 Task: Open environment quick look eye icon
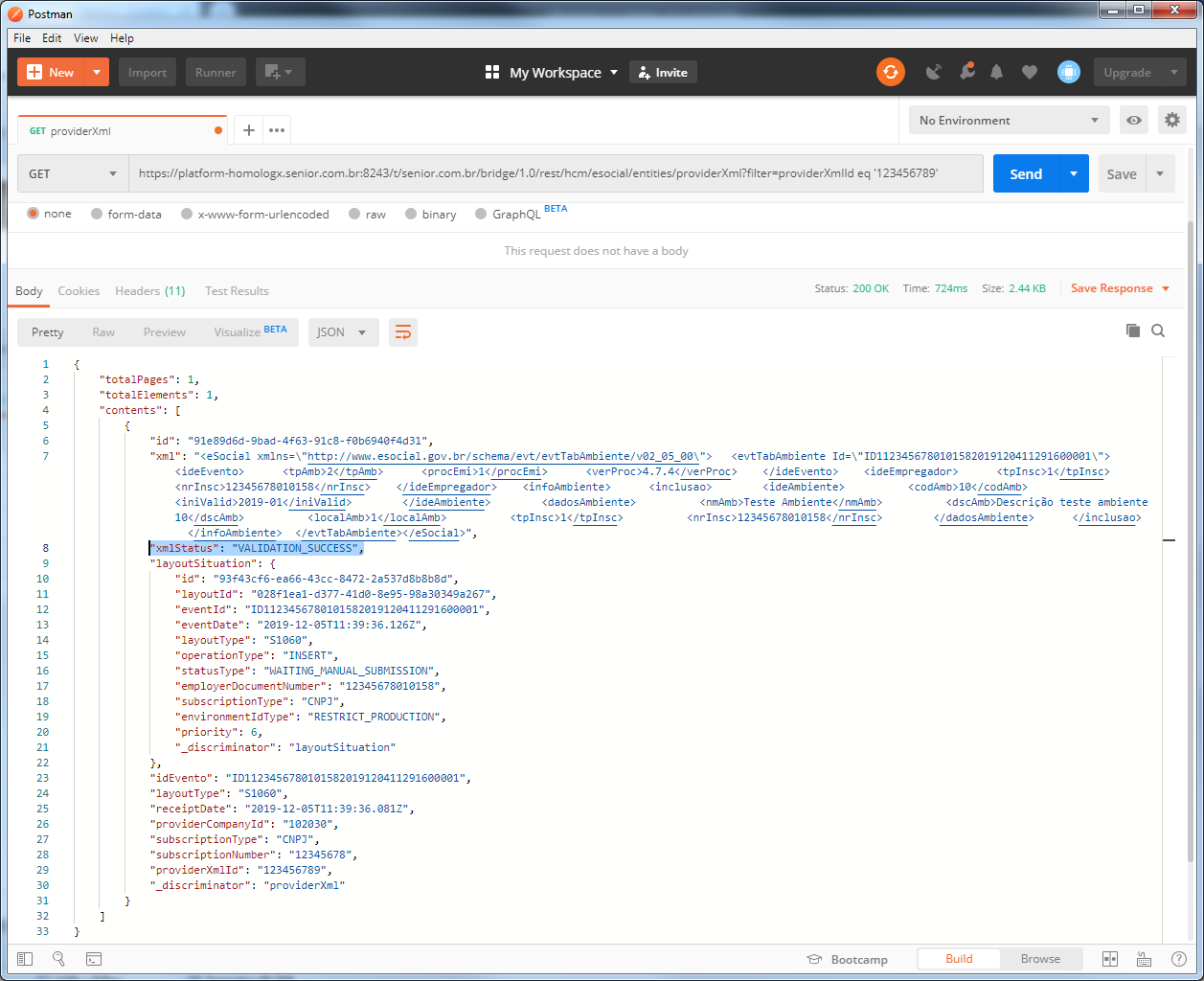tap(1134, 120)
